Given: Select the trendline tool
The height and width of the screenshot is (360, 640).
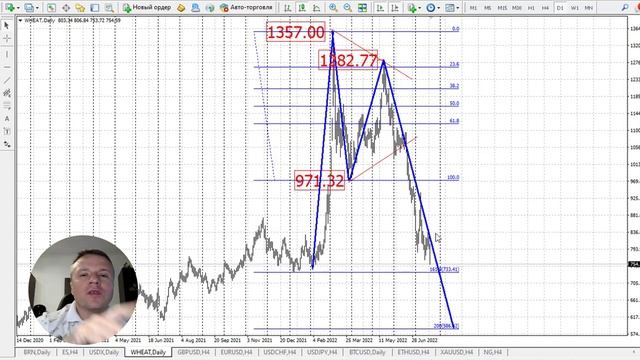Looking at the screenshot, I should click(x=7, y=80).
